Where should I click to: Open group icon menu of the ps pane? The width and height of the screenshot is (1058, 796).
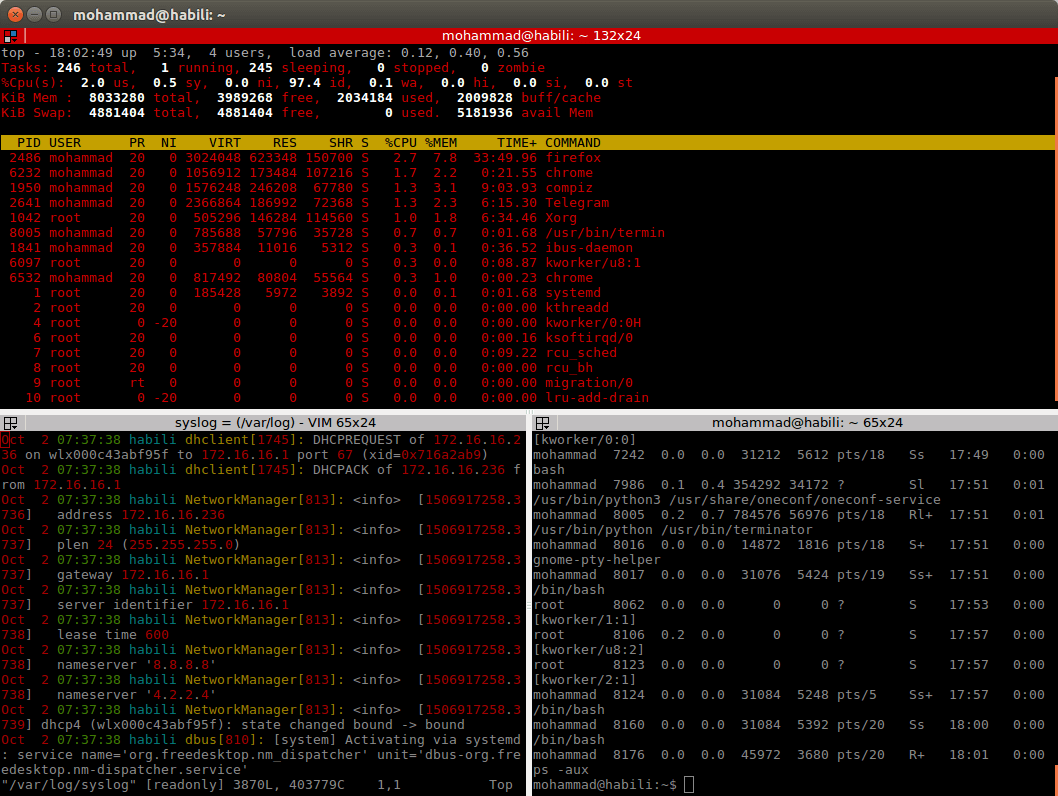(x=541, y=423)
